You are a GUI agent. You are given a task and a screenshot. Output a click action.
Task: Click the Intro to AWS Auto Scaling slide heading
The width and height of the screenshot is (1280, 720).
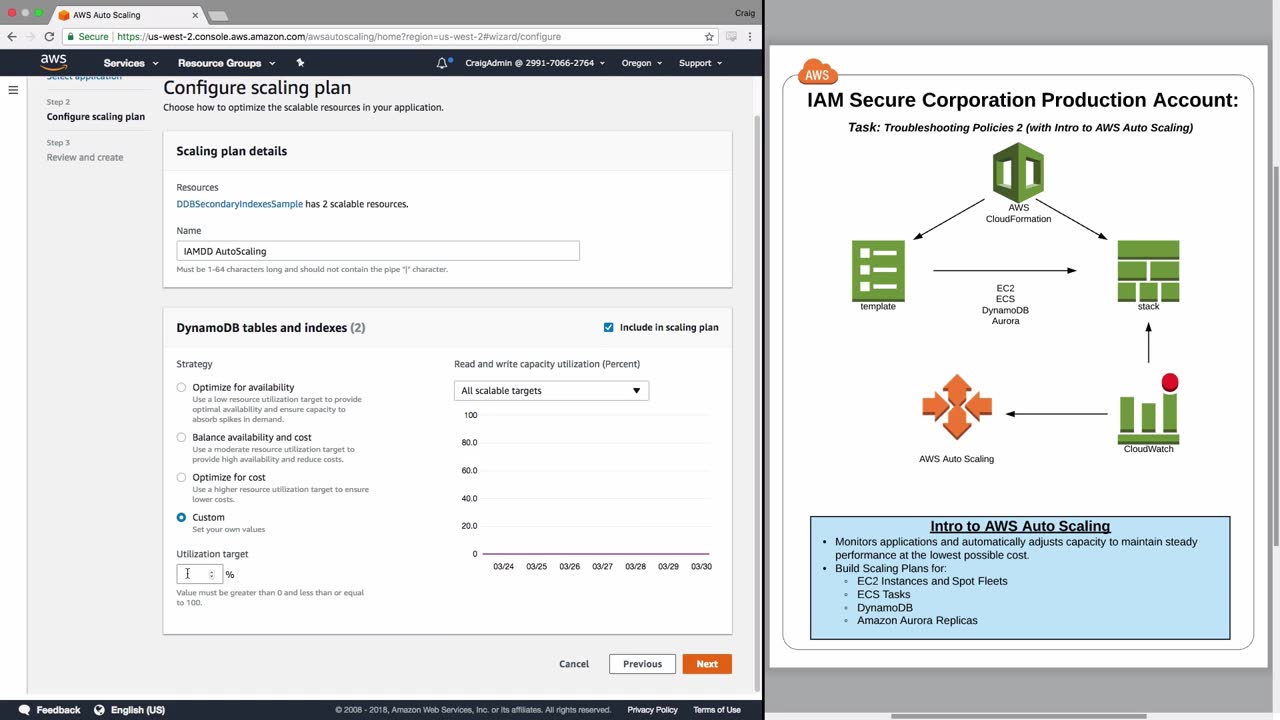tap(1020, 526)
